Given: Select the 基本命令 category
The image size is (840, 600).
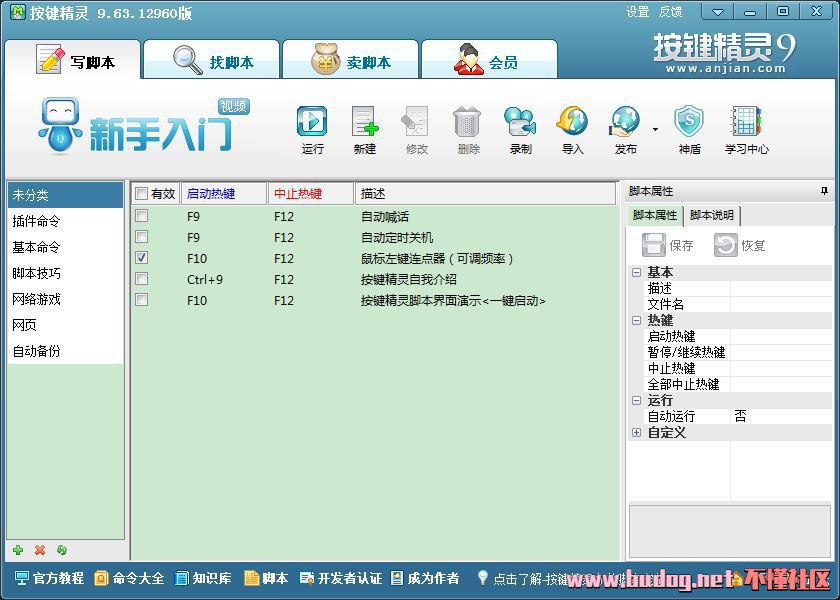Looking at the screenshot, I should pyautogui.click(x=65, y=247).
